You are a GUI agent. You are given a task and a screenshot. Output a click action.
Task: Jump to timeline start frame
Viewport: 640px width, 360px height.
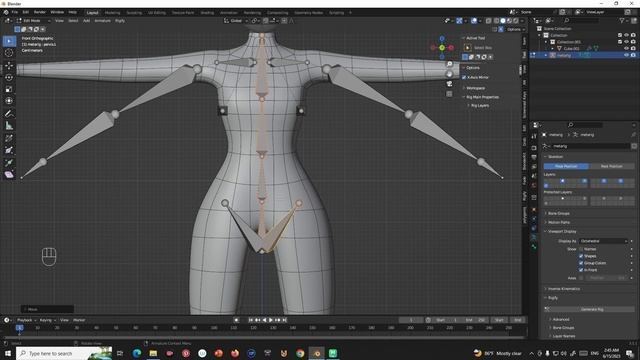click(251, 320)
